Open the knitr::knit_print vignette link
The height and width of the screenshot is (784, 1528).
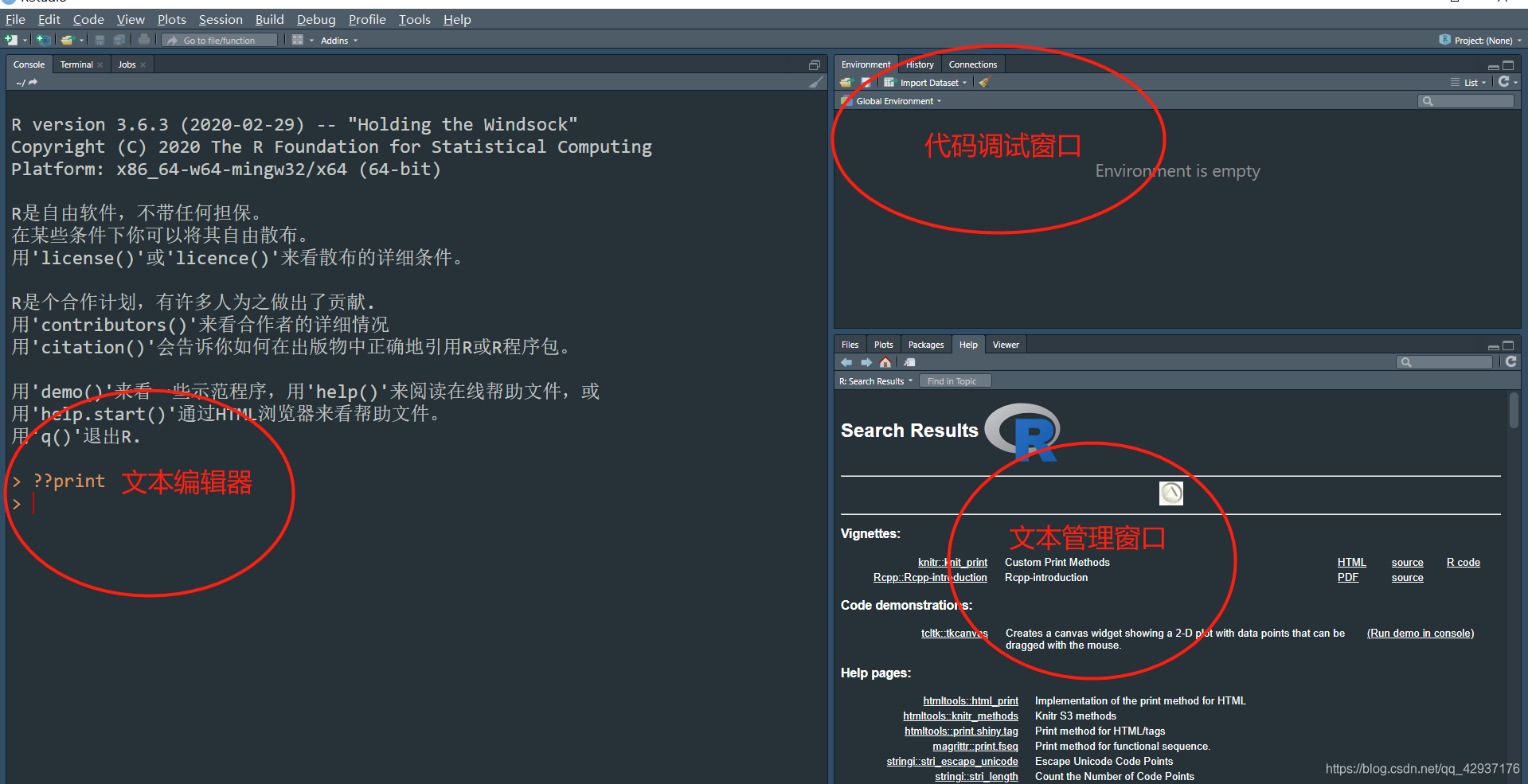coord(952,563)
